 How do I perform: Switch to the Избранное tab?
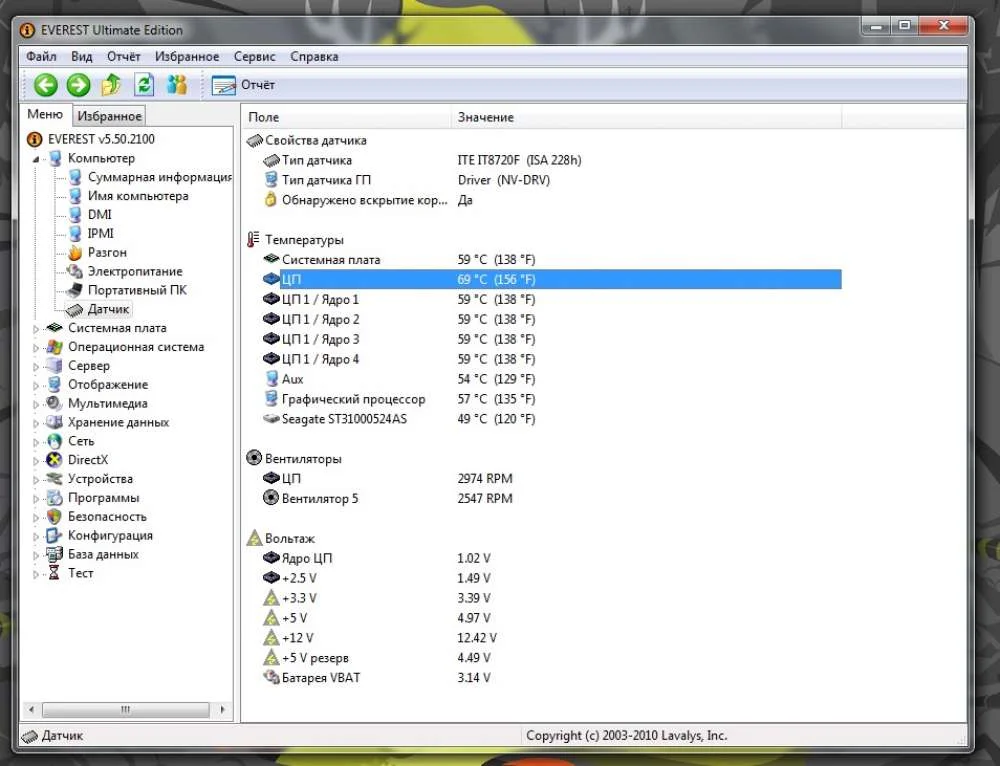click(110, 117)
